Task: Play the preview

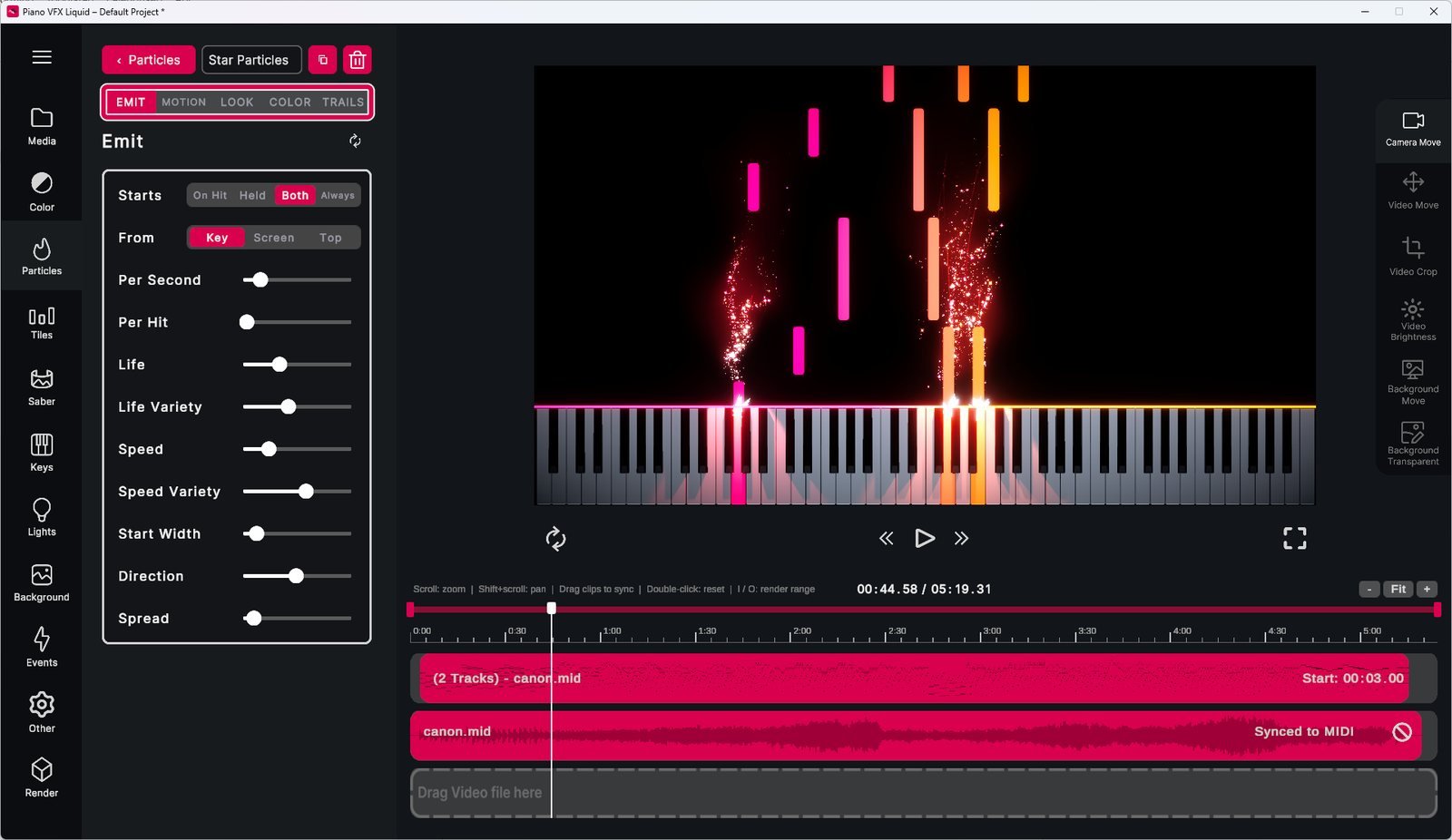Action: pos(924,539)
